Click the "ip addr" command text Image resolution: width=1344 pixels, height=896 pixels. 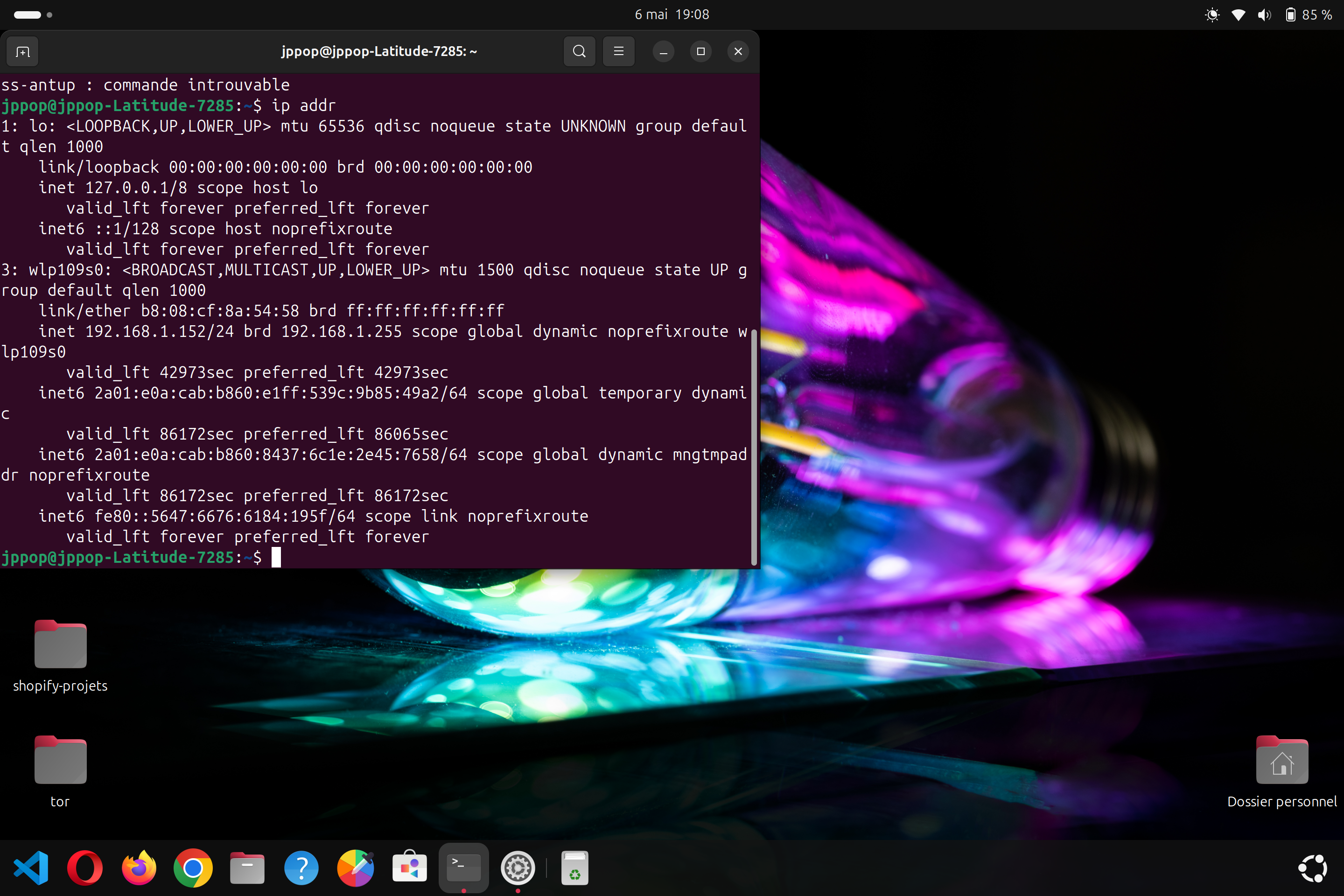click(303, 106)
